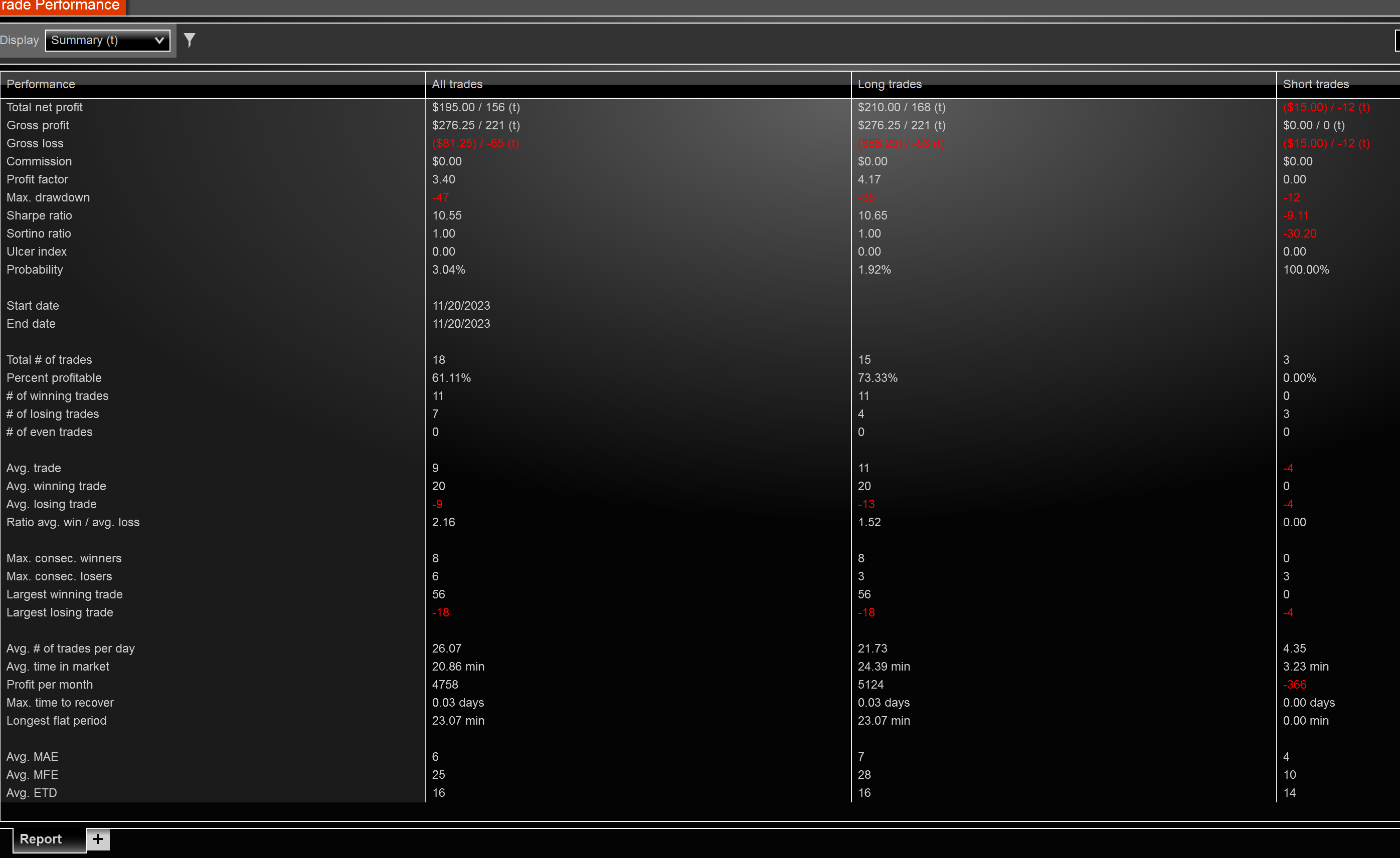Click the Short trades column header
The width and height of the screenshot is (1400, 858).
tap(1339, 84)
